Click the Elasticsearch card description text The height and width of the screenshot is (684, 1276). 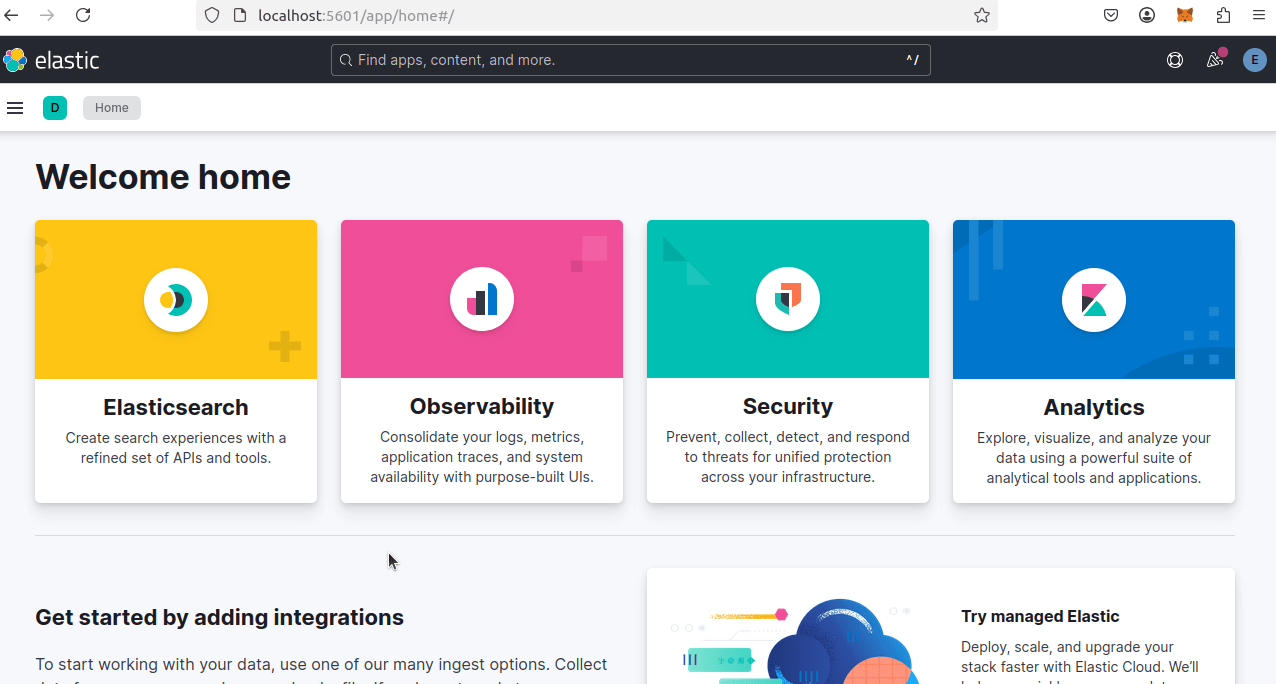click(x=176, y=448)
